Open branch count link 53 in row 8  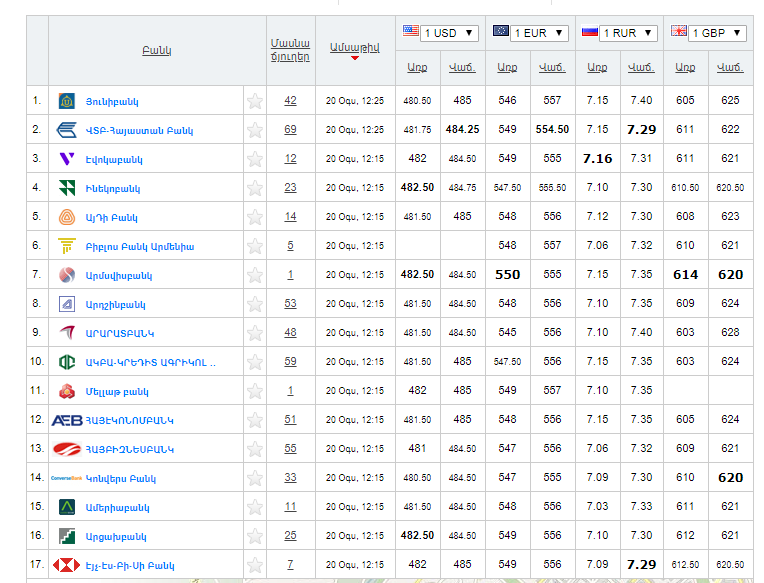click(290, 303)
